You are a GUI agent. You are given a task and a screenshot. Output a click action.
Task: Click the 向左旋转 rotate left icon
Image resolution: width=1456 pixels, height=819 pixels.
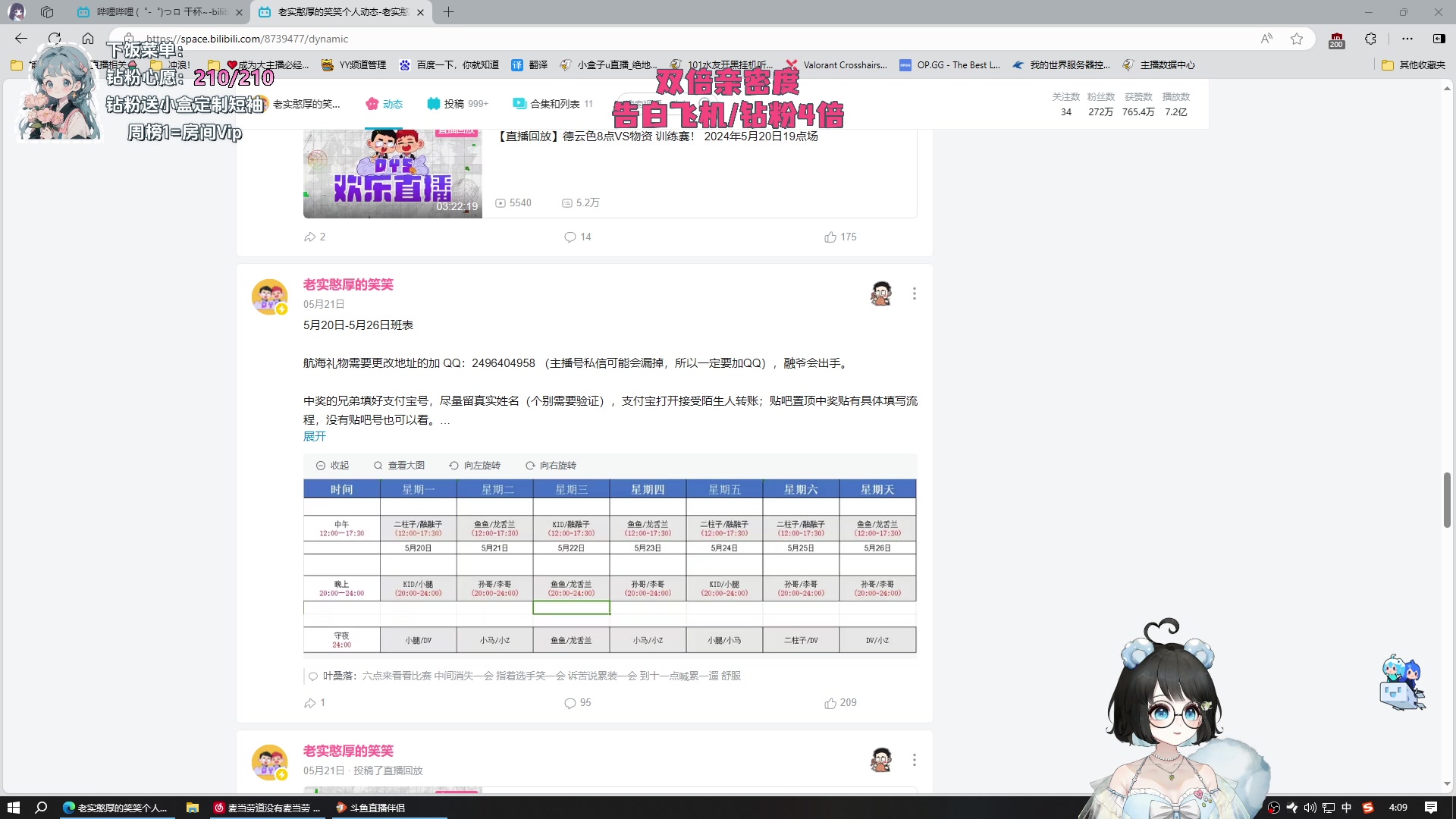(453, 466)
